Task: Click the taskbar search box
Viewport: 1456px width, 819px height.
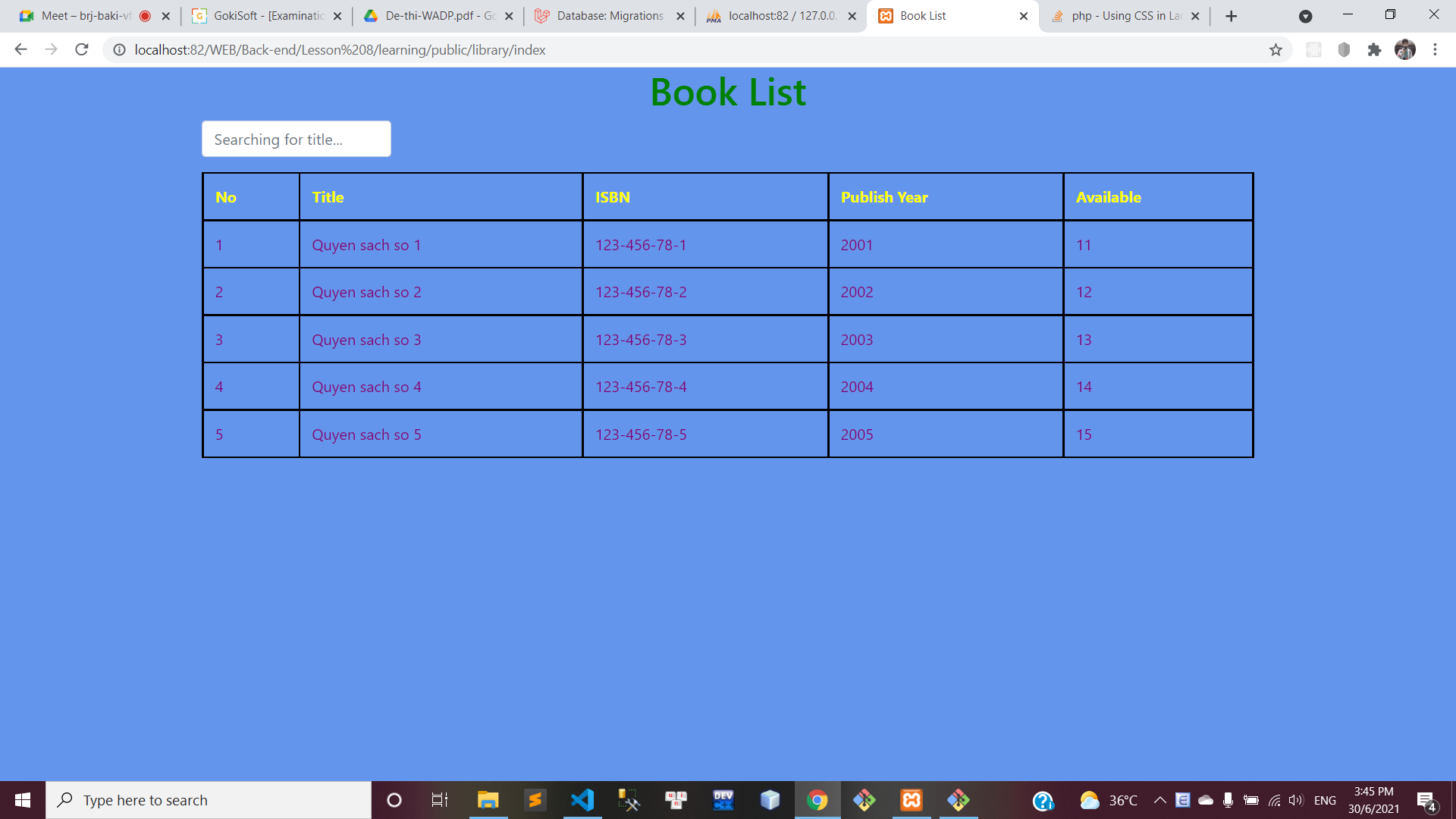Action: coord(209,800)
